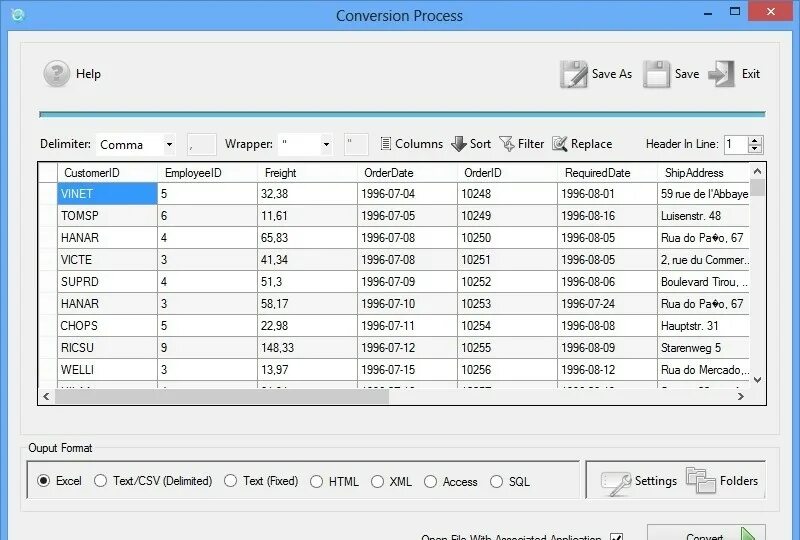Decrease Header In Line value
Screen dimensions: 800x540
[x=755, y=149]
